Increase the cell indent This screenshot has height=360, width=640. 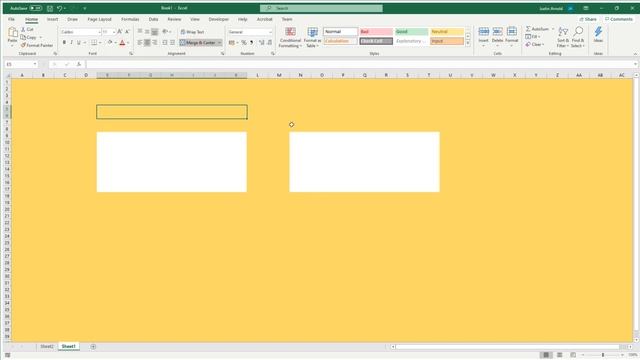[x=172, y=42]
